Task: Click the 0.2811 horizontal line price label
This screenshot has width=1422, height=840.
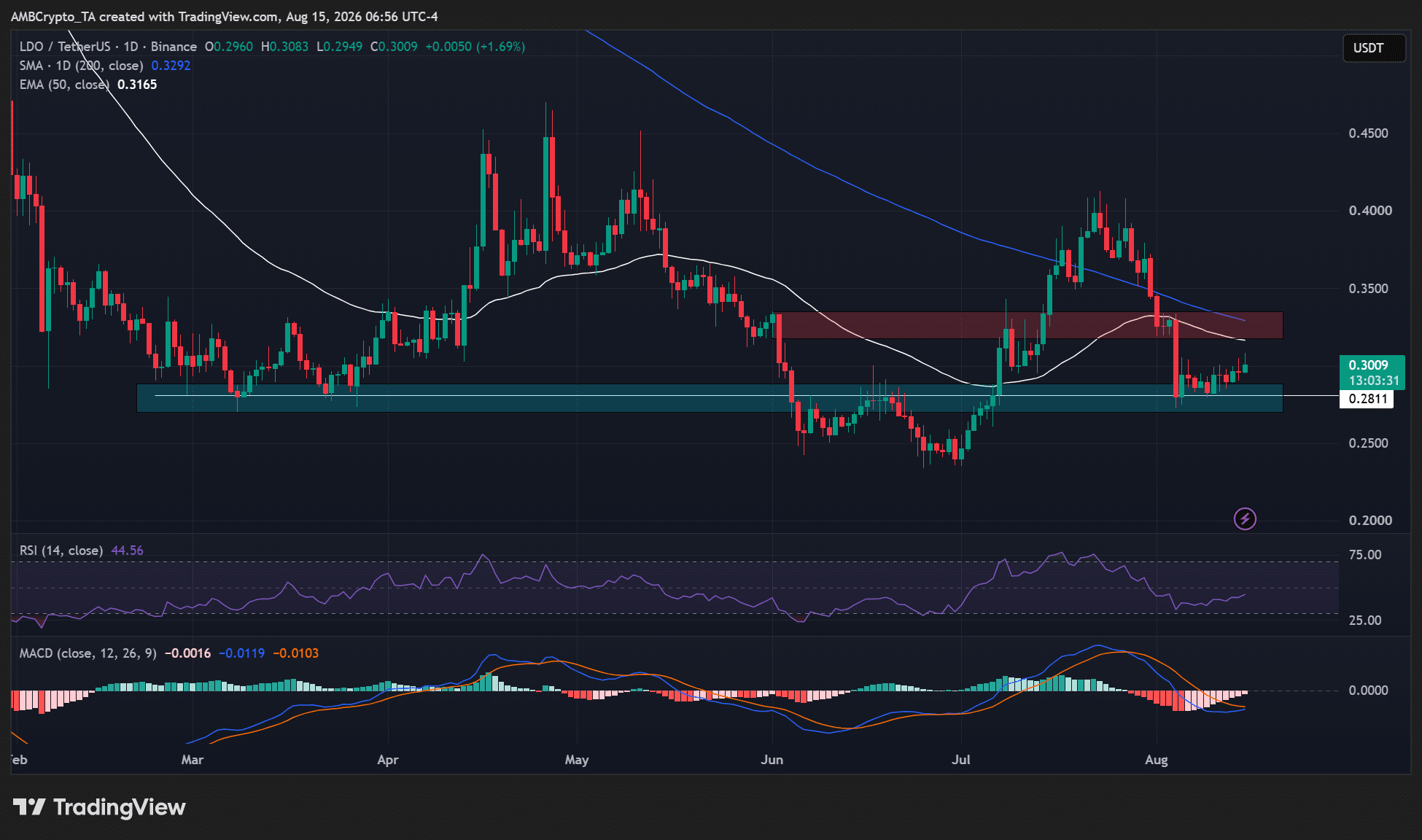Action: pos(1367,399)
